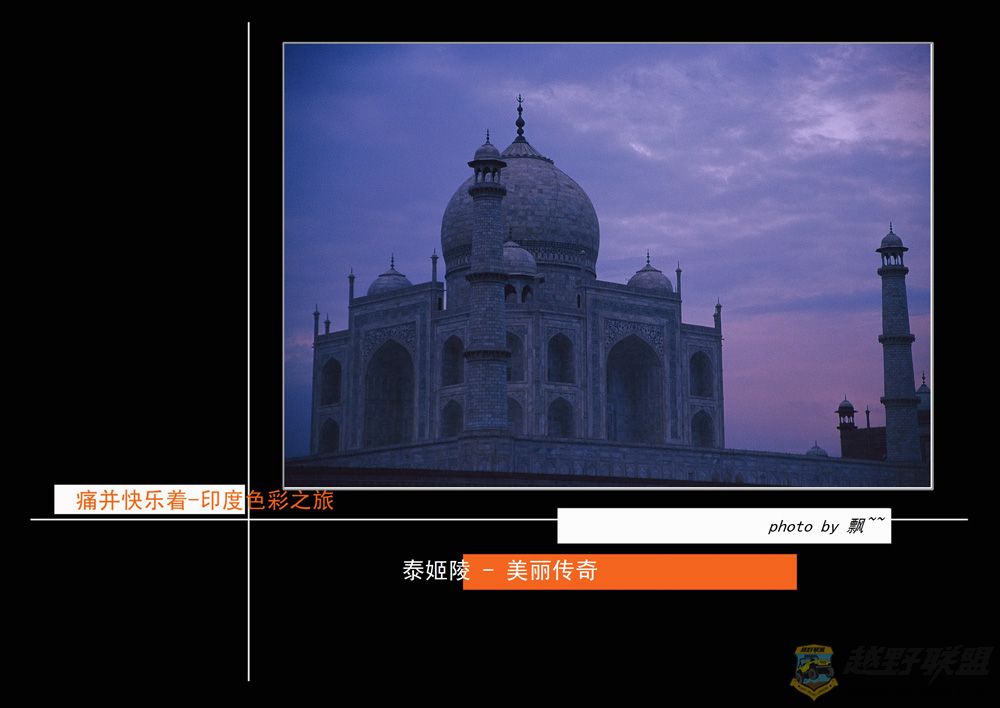Open the orange title 痛并快乐着-印度色彩之旅
The width and height of the screenshot is (1000, 708).
click(205, 500)
